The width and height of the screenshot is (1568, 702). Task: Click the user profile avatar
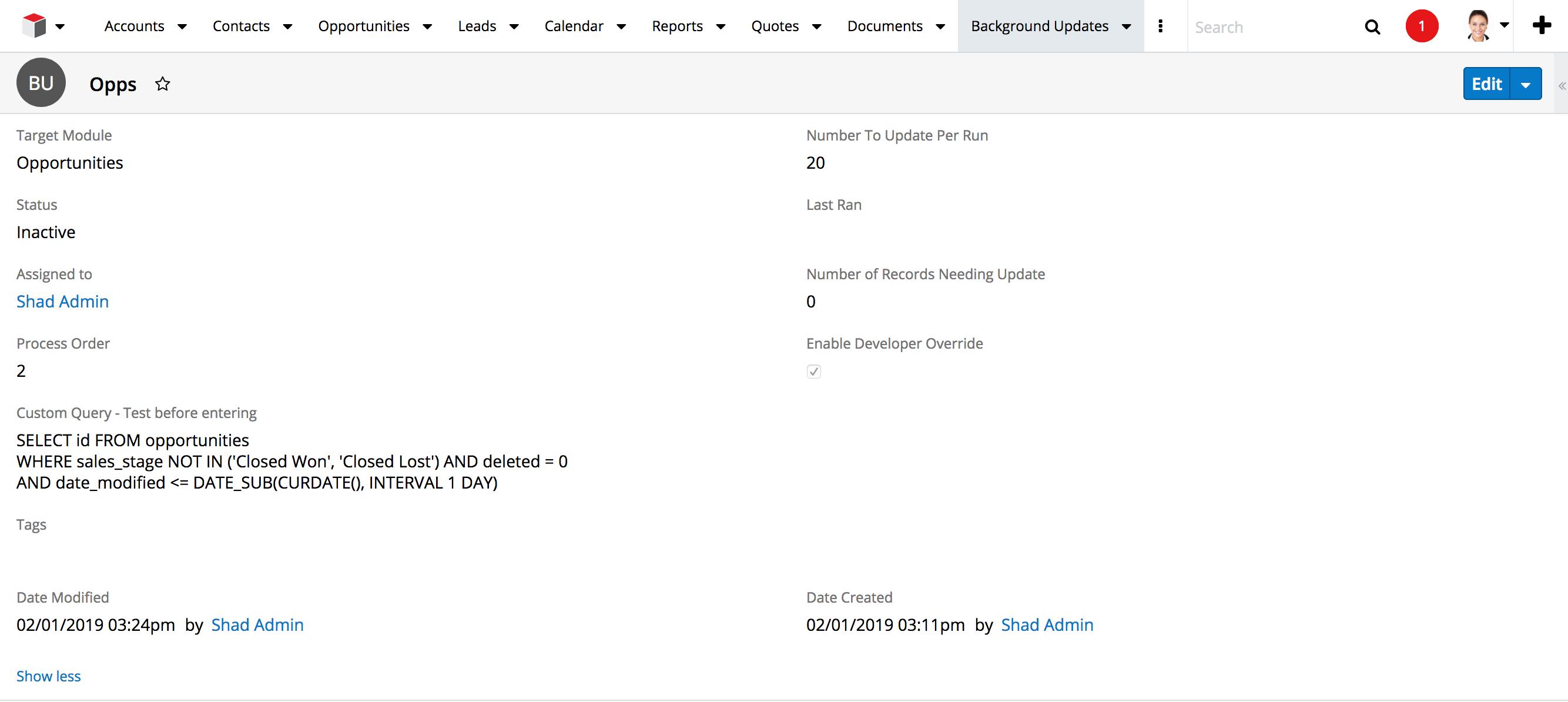1482,25
